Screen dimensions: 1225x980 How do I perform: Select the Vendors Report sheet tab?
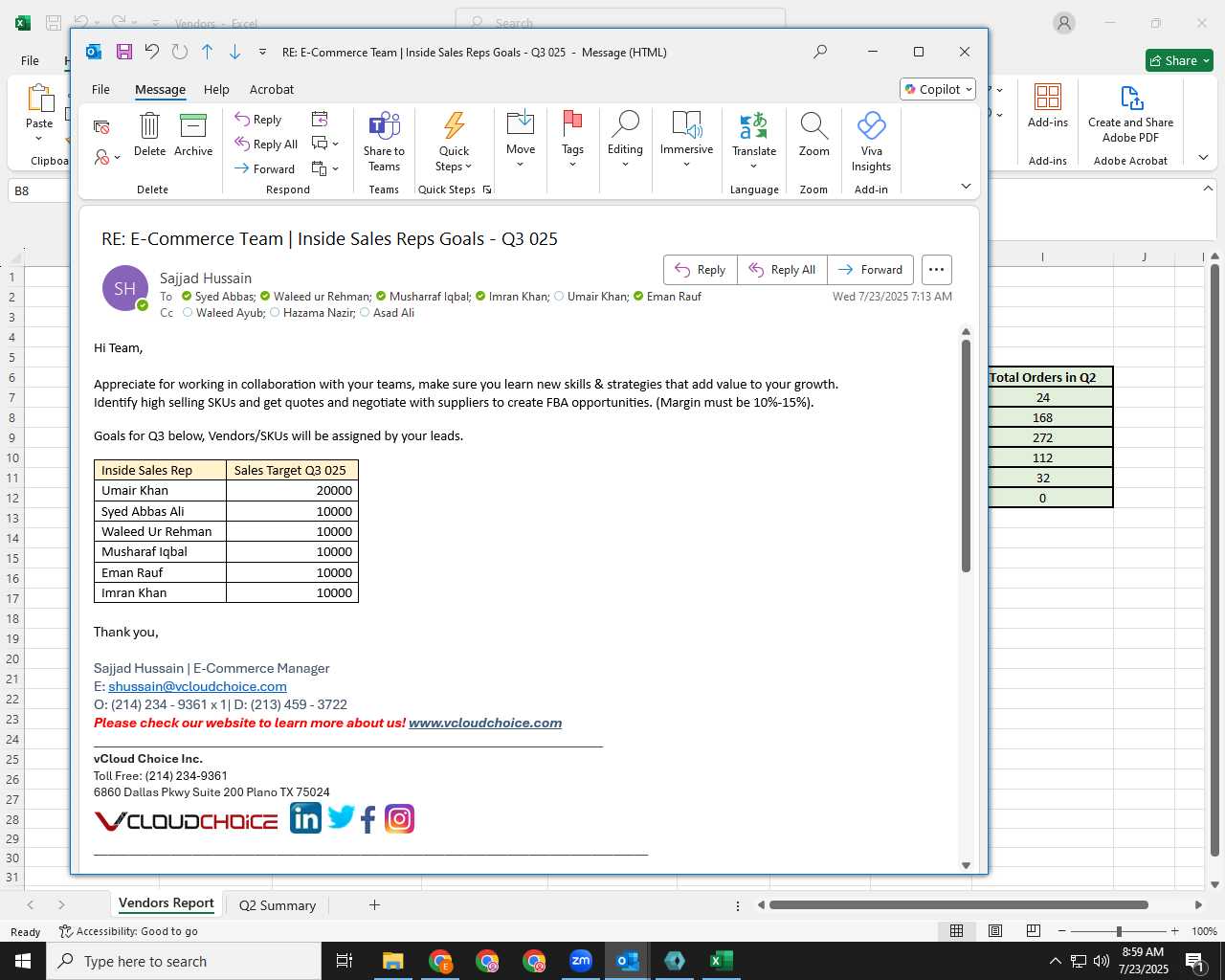pos(167,903)
